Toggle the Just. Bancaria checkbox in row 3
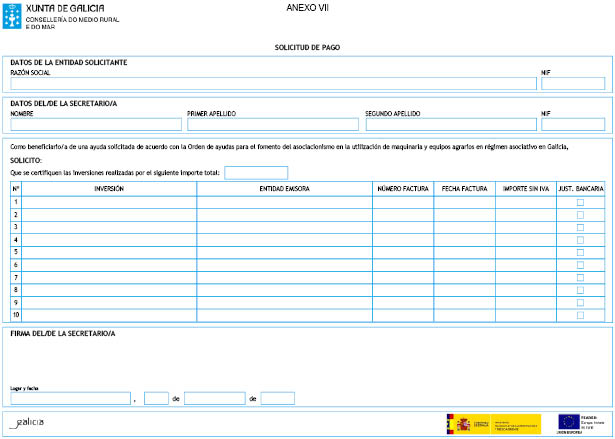This screenshot has height=439, width=615. 580,227
